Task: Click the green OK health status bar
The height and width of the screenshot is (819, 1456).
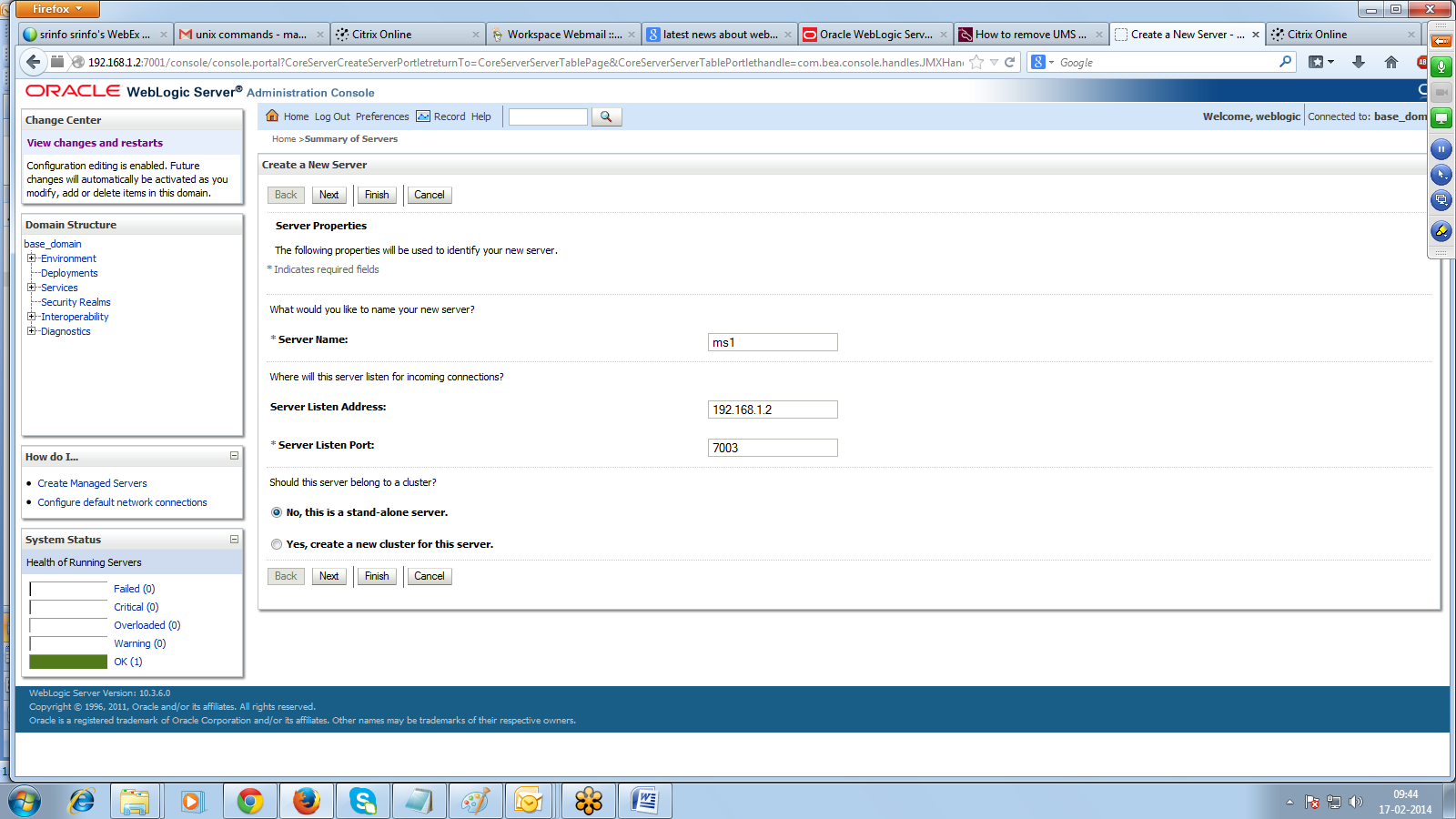Action: [67, 662]
